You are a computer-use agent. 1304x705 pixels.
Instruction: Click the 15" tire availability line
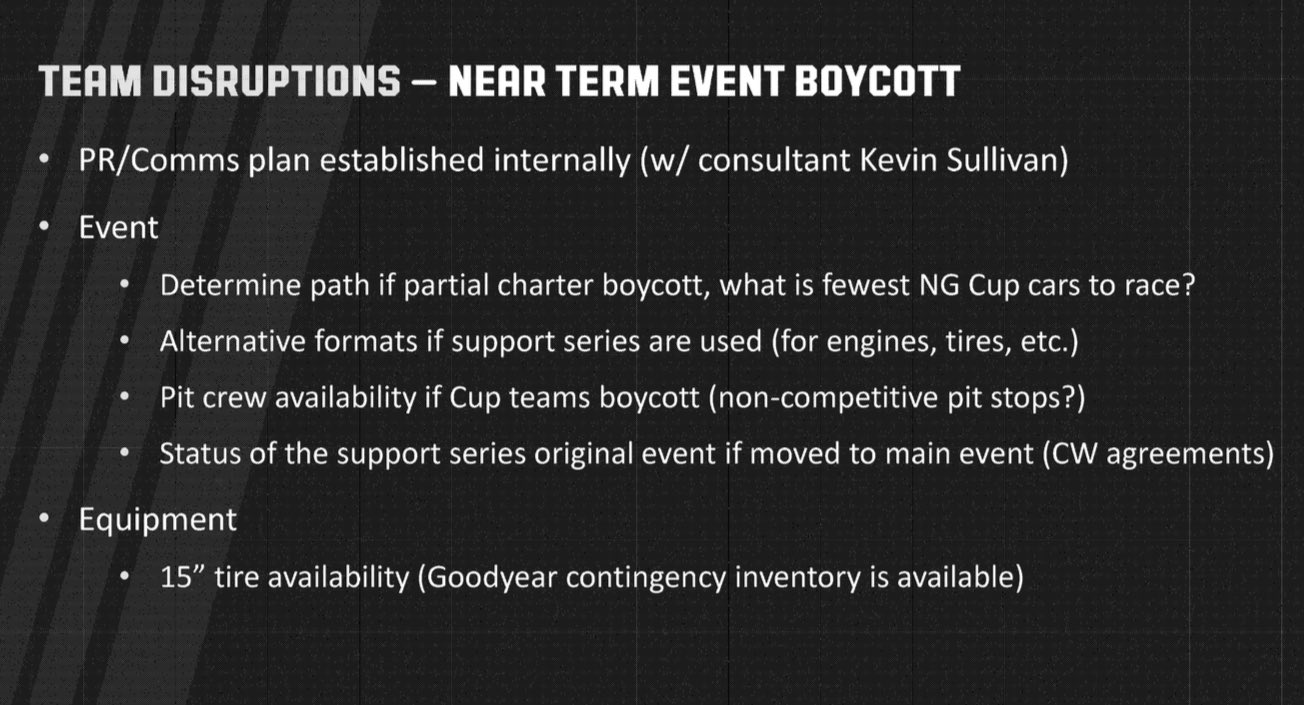click(x=592, y=578)
